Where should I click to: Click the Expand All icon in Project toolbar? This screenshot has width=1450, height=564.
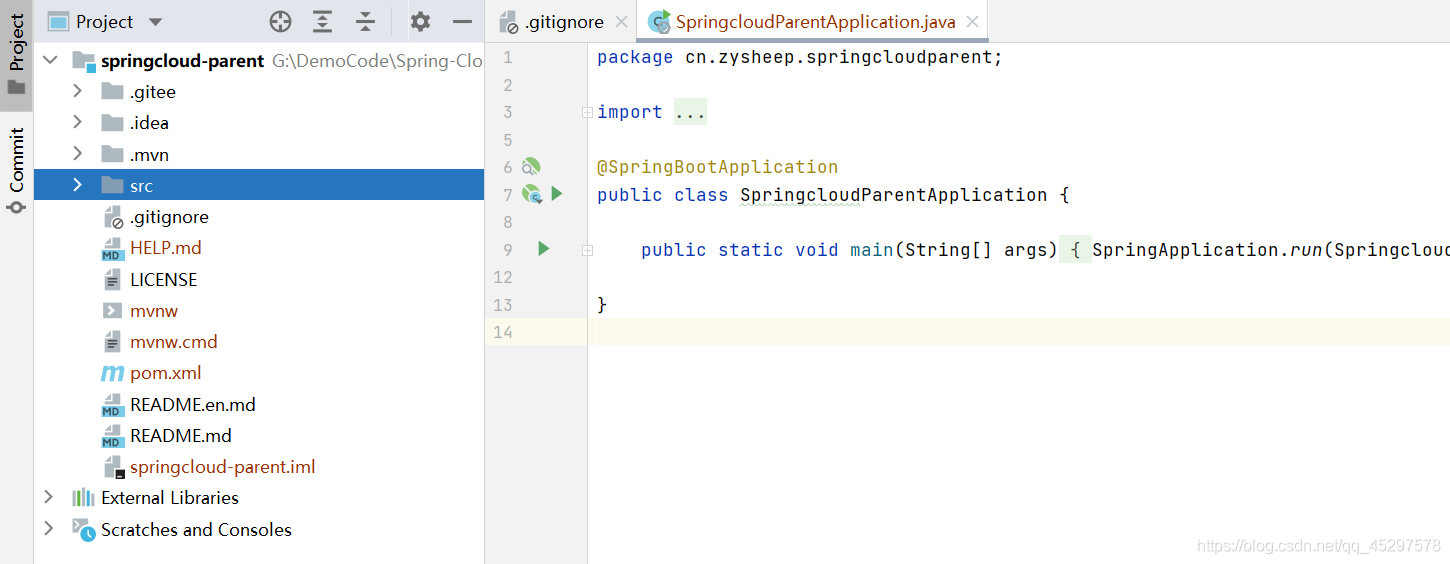[x=322, y=22]
